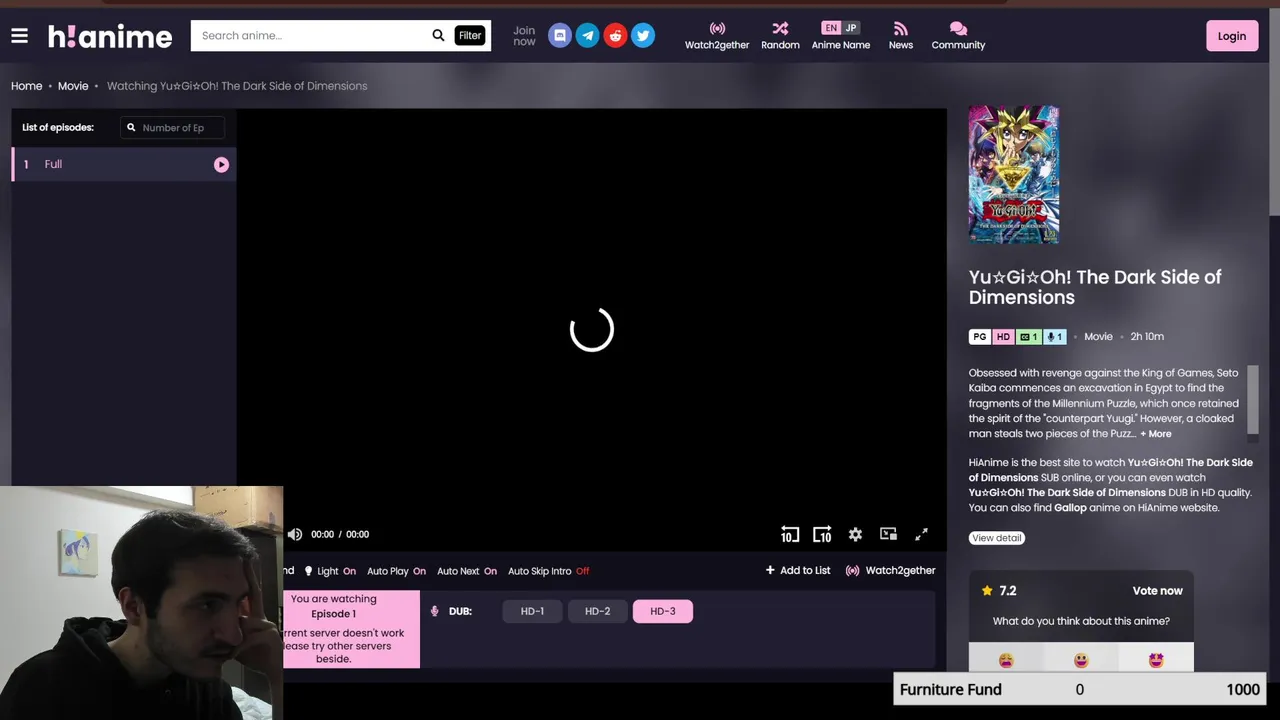Toggle the Light setting

click(329, 571)
